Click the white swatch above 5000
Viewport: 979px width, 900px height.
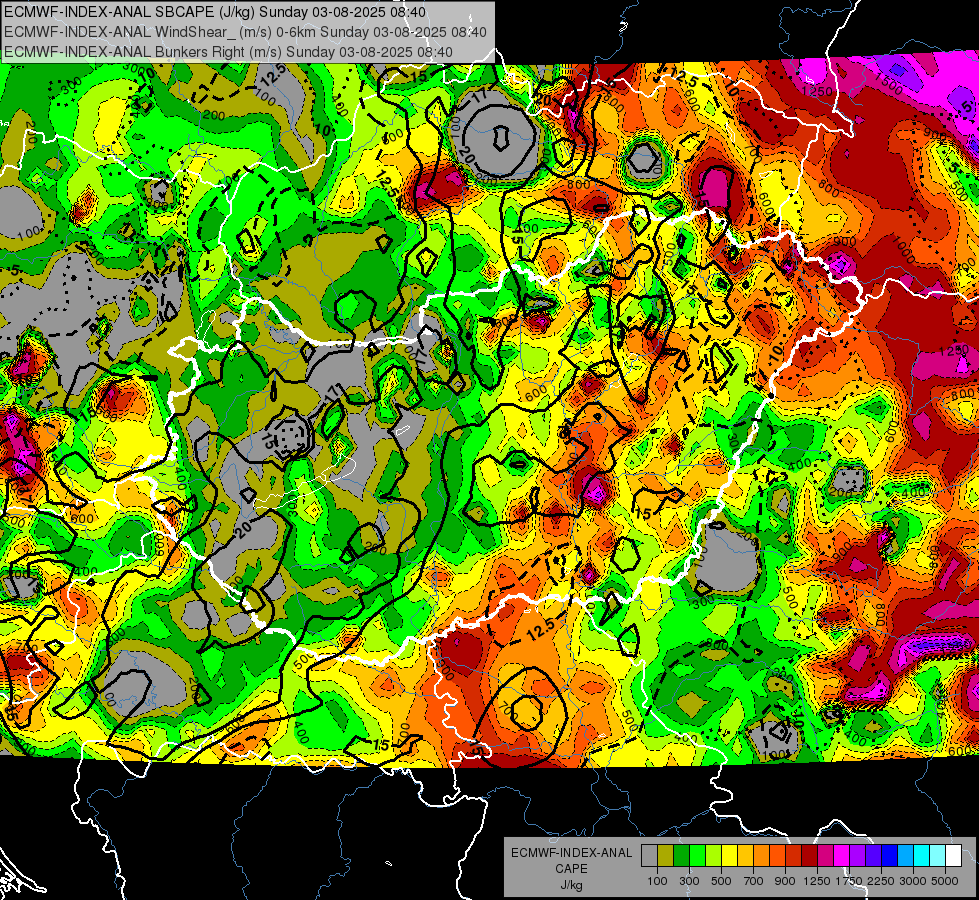click(954, 856)
